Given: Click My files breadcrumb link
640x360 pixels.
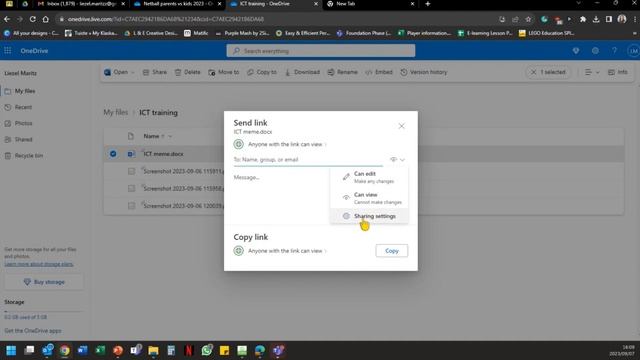Looking at the screenshot, I should pos(116,112).
